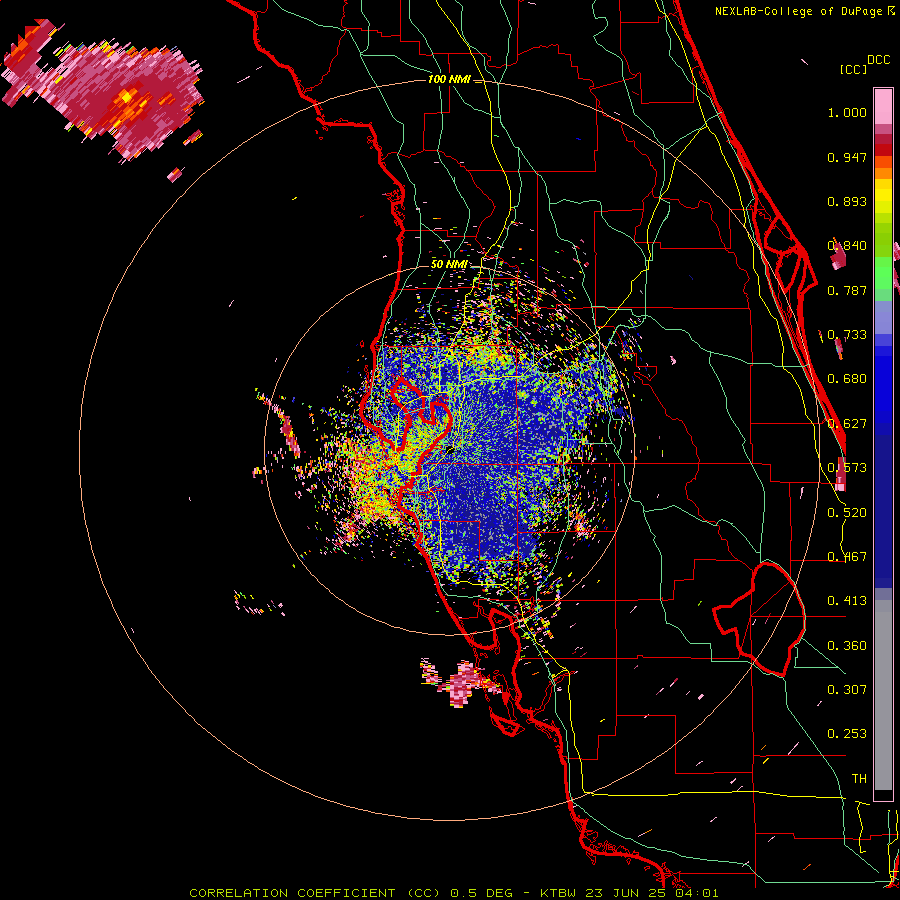Screen dimensions: 900x900
Task: Click the DCC label above the color scale
Action: click(878, 60)
